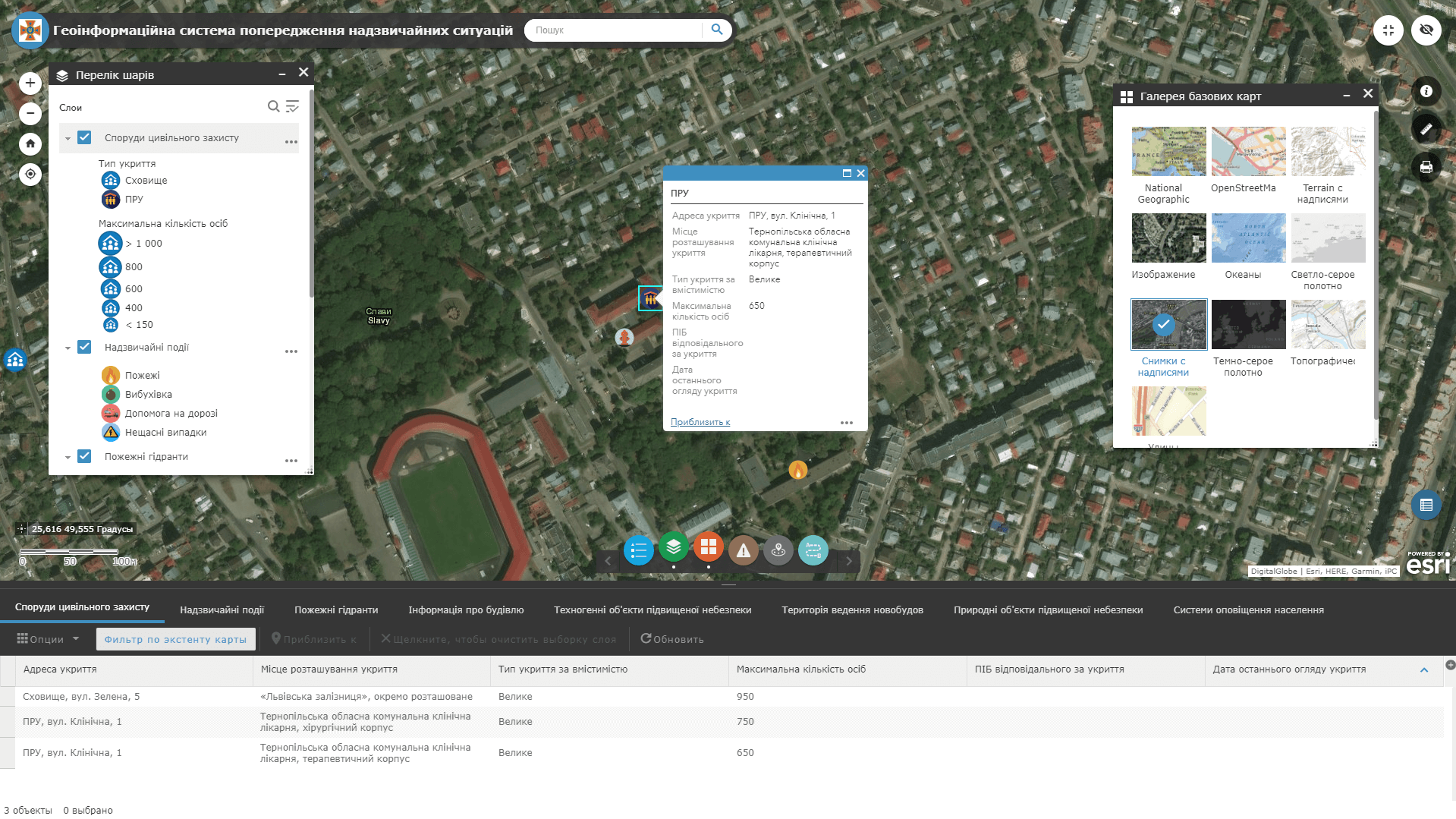Open the Інформація про будівлю tab

(465, 610)
